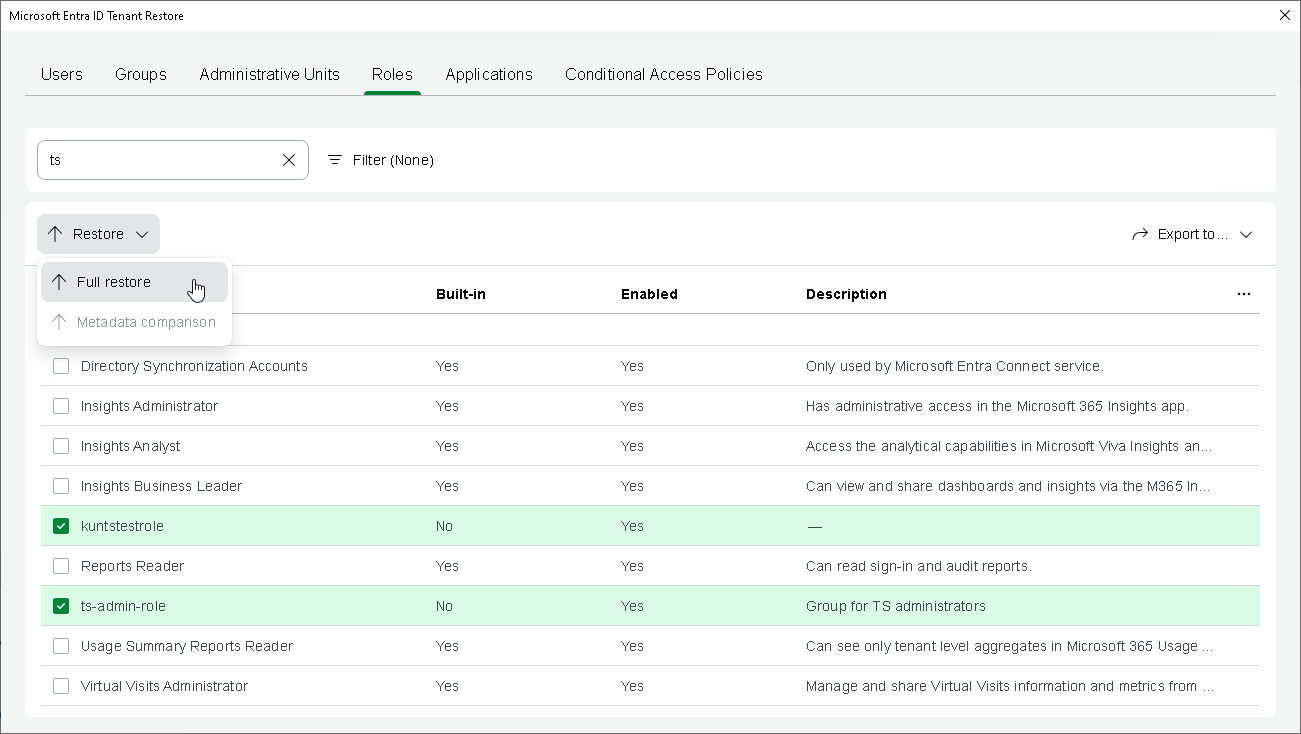Click the Metadata comparison arrow icon
The width and height of the screenshot is (1301, 734).
pos(59,322)
